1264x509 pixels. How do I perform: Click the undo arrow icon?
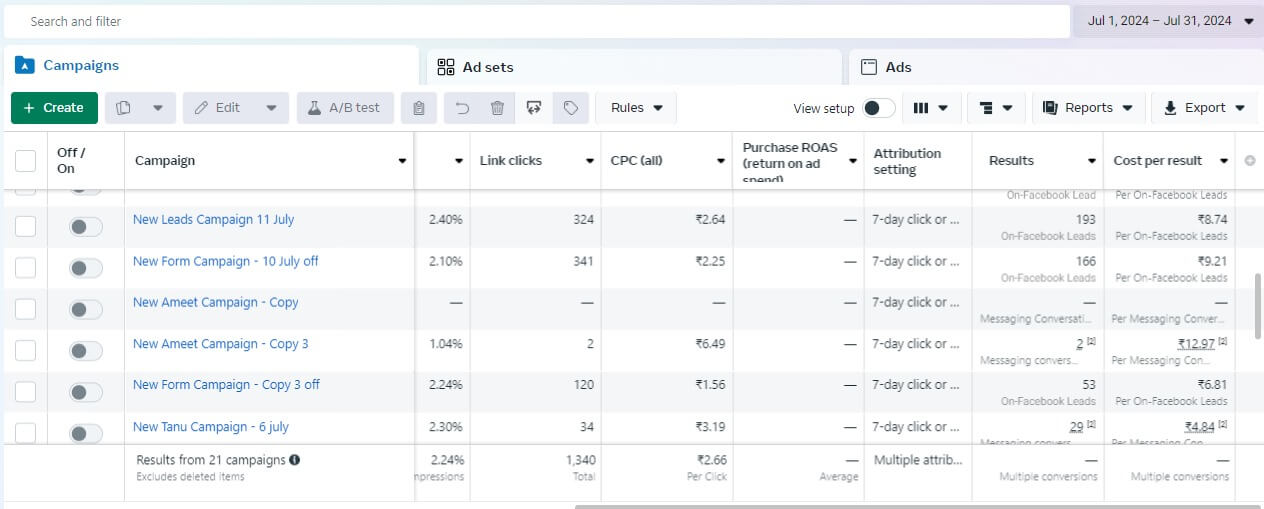coord(462,108)
